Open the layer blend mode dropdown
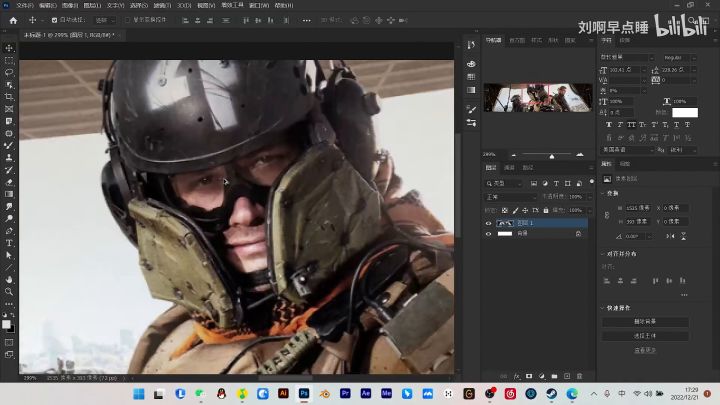 pyautogui.click(x=511, y=197)
